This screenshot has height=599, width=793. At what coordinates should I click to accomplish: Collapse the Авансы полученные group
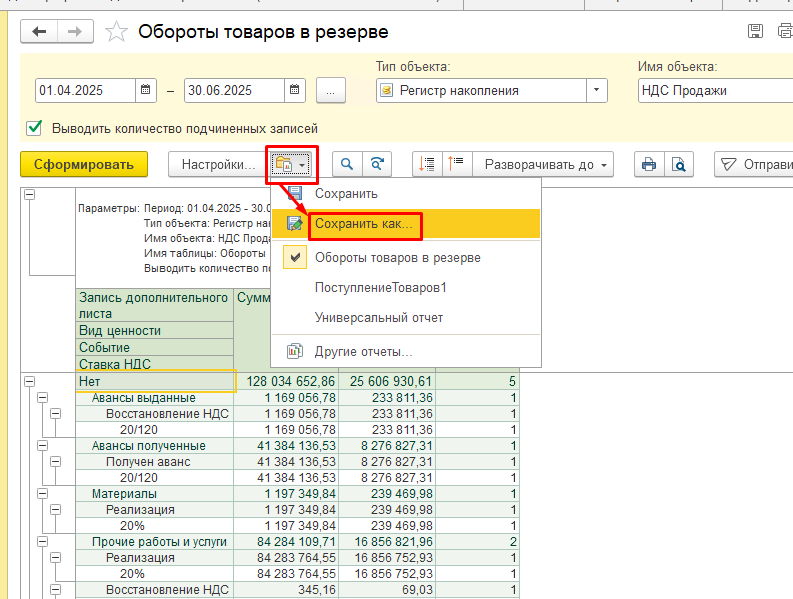point(43,446)
